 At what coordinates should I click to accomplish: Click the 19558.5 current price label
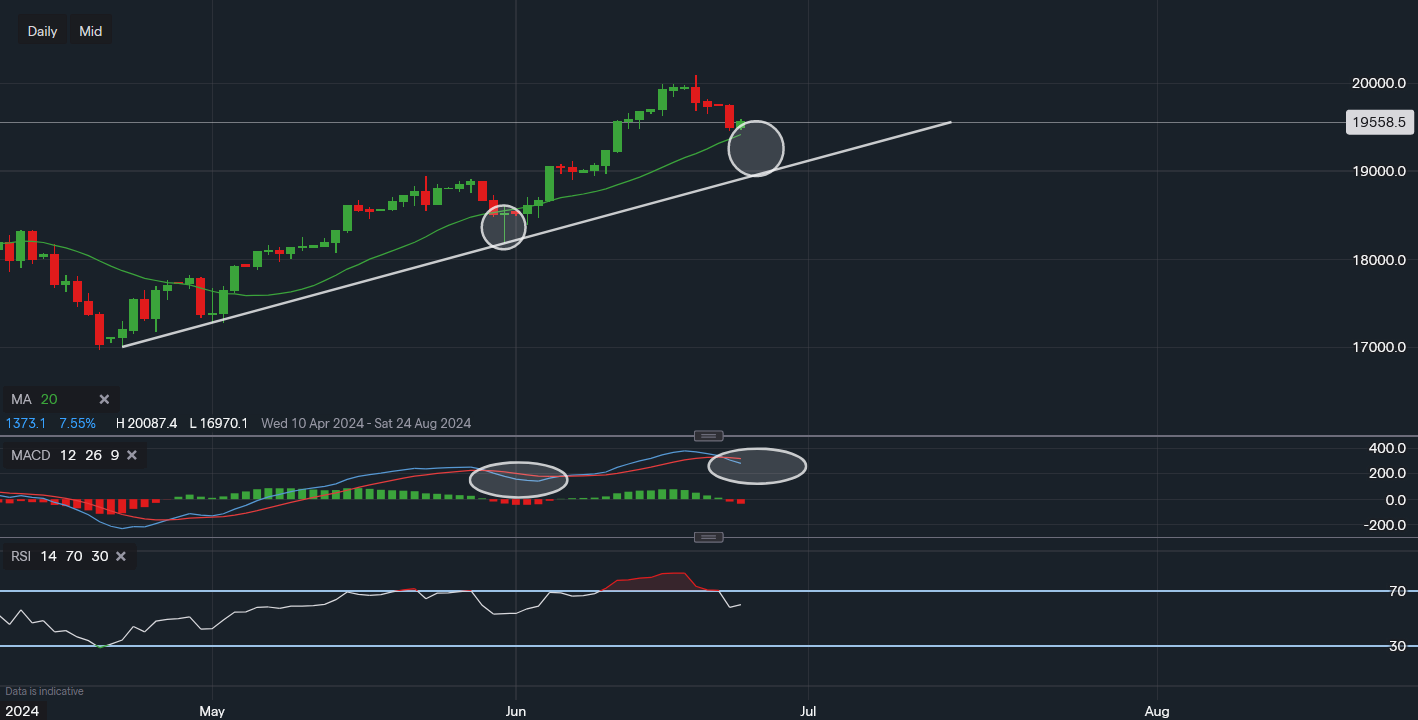coord(1380,122)
